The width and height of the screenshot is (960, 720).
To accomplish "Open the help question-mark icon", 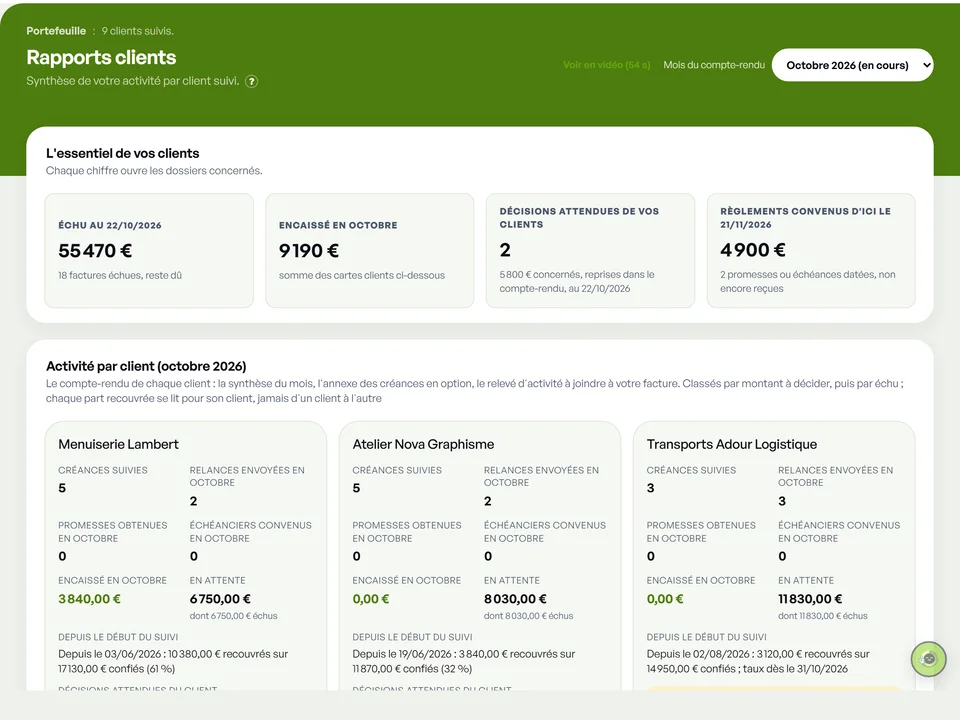I will tap(251, 81).
